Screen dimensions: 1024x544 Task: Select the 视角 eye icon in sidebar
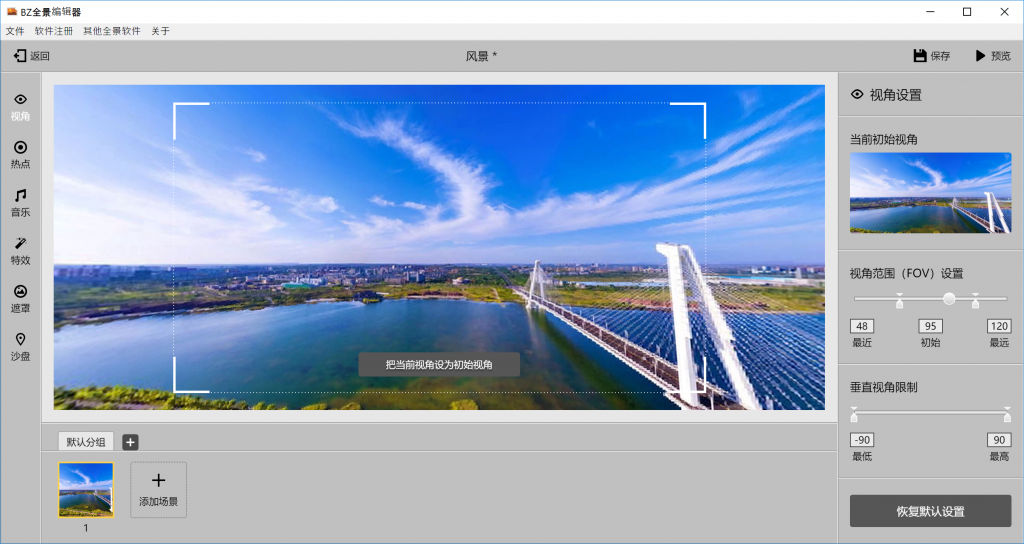pos(20,99)
